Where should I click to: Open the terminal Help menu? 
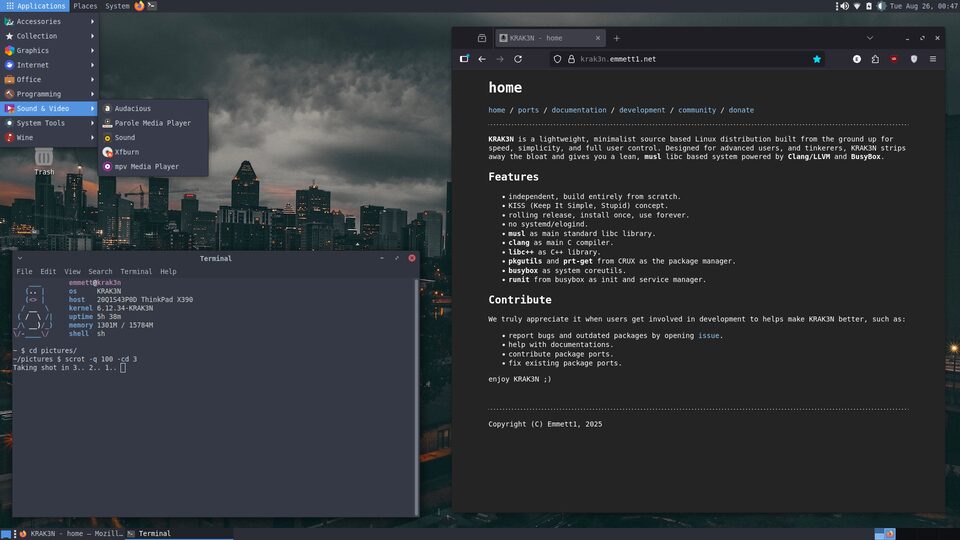click(168, 271)
